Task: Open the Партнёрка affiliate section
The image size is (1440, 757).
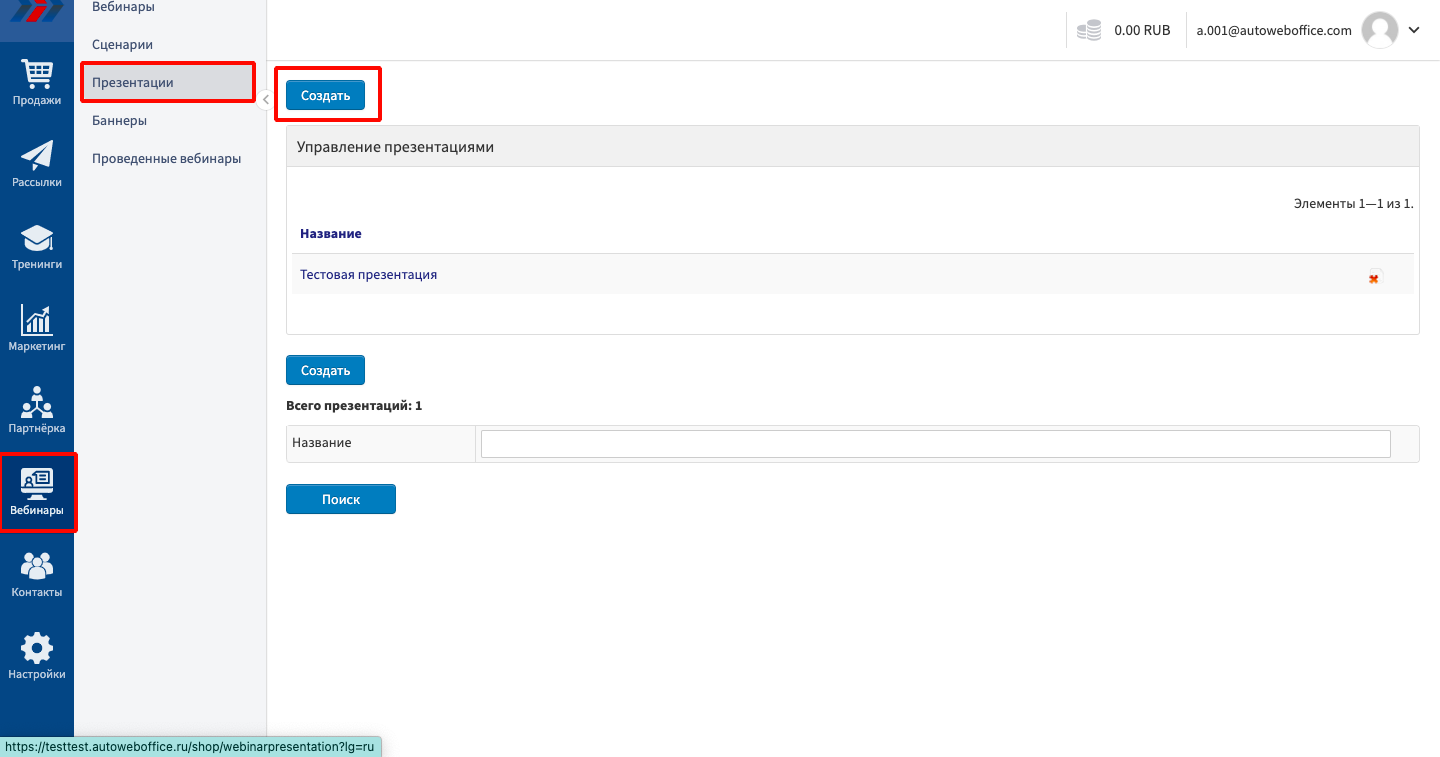Action: coord(37,410)
